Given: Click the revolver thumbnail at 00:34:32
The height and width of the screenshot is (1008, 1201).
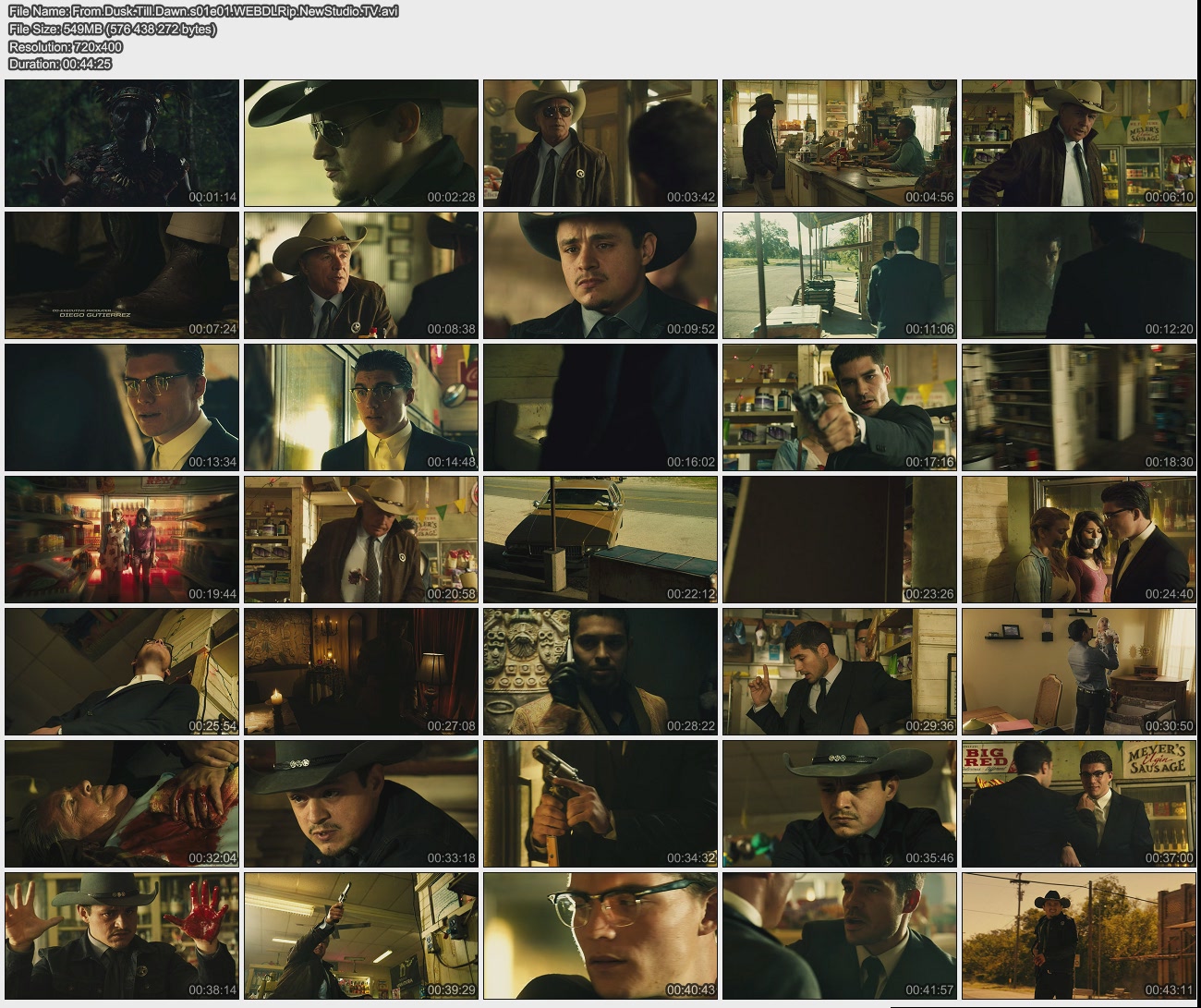Looking at the screenshot, I should pyautogui.click(x=600, y=804).
